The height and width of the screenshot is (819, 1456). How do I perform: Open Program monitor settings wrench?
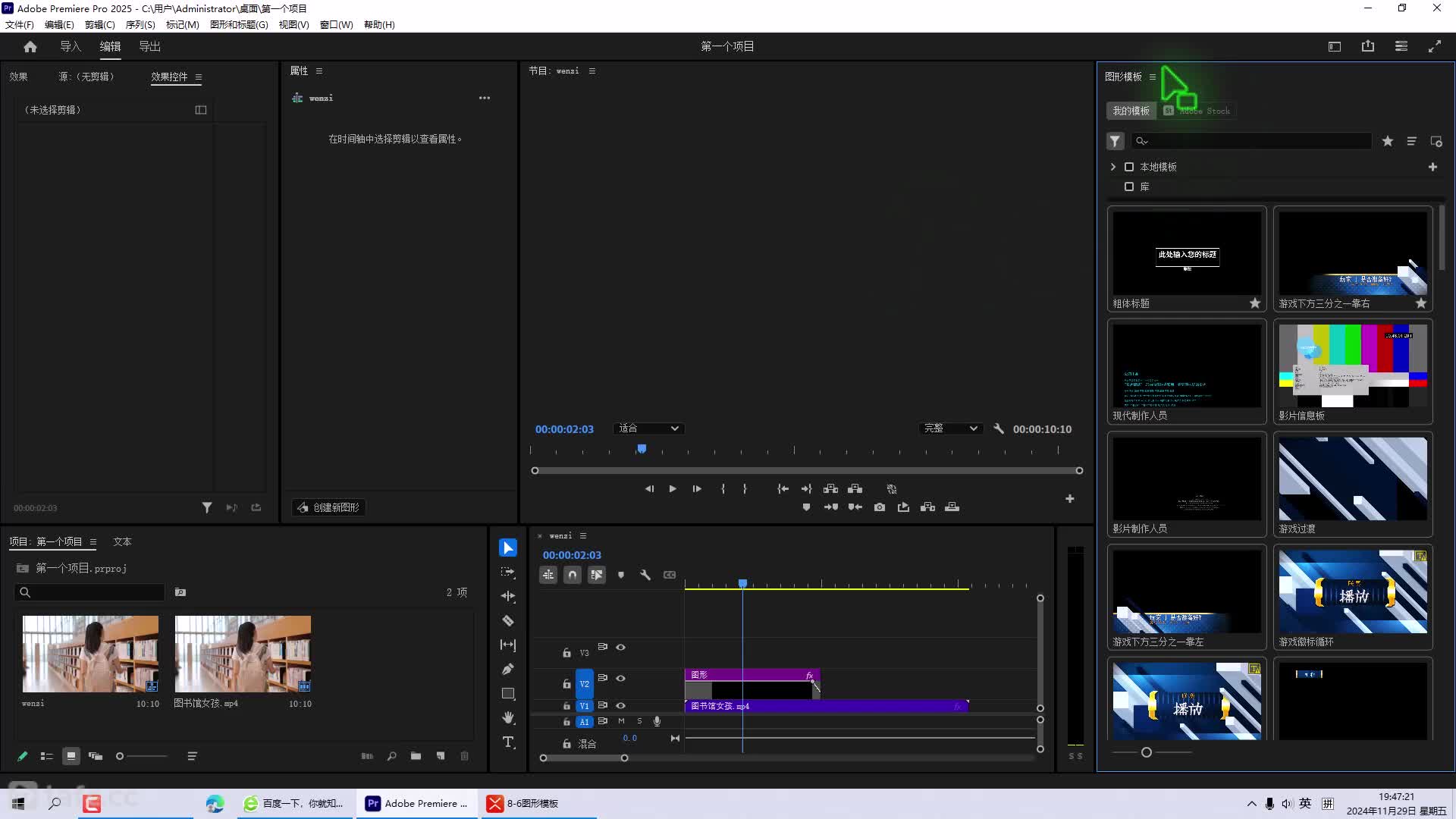(999, 428)
